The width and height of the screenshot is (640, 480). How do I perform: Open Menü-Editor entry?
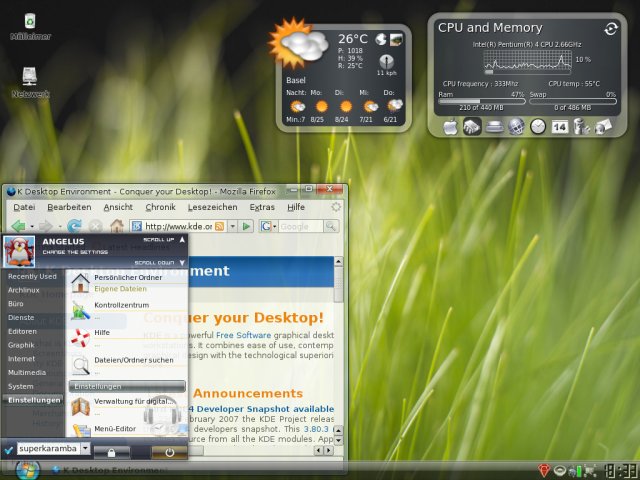tap(127, 429)
